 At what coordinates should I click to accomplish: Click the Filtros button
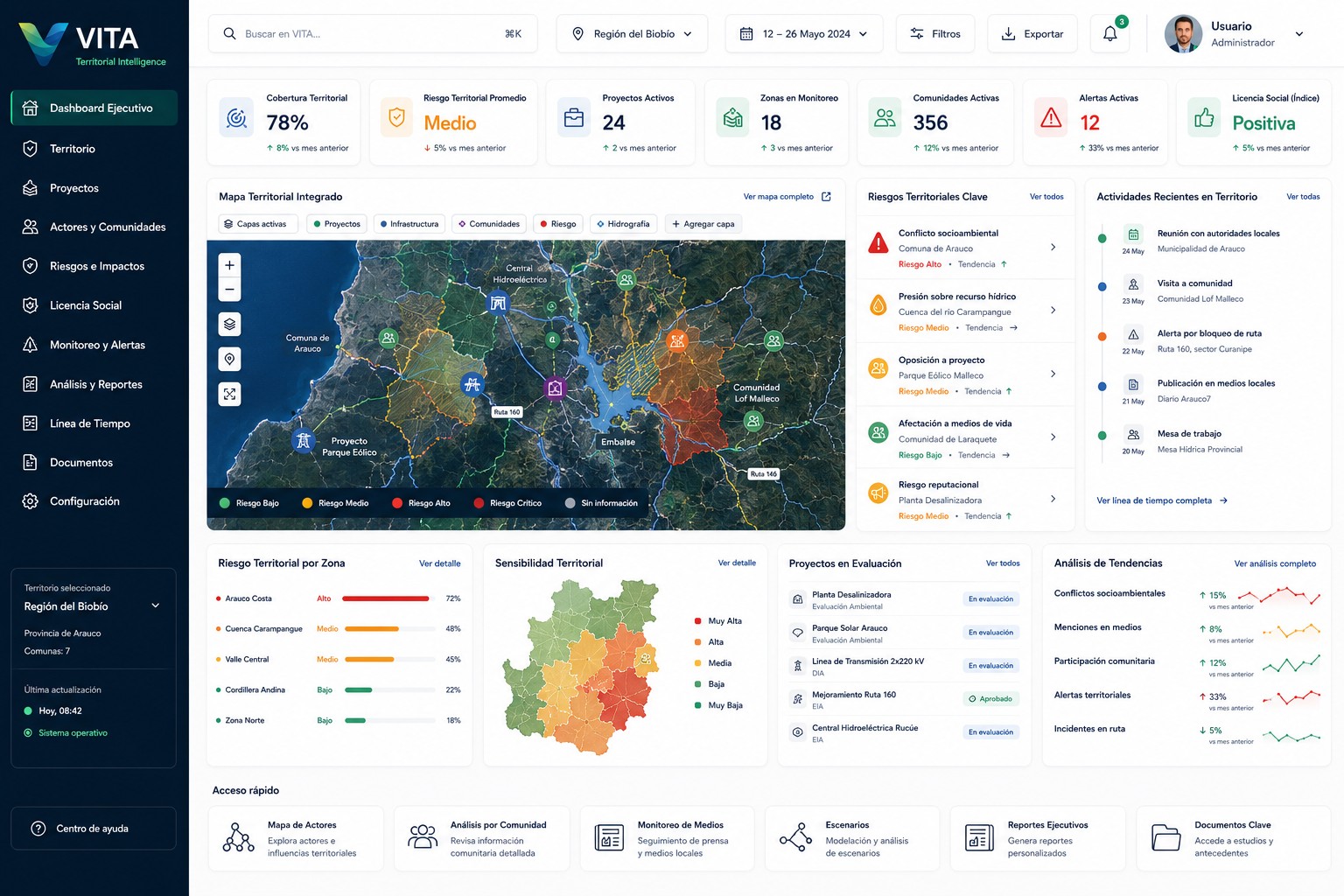[935, 34]
